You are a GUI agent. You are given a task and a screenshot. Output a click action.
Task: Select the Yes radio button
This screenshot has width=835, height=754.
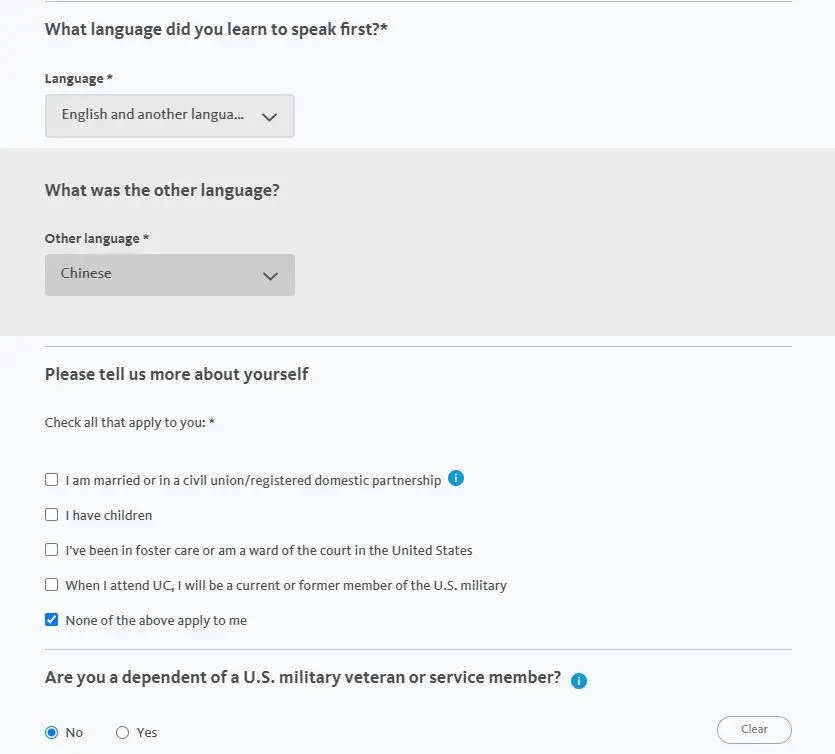122,733
